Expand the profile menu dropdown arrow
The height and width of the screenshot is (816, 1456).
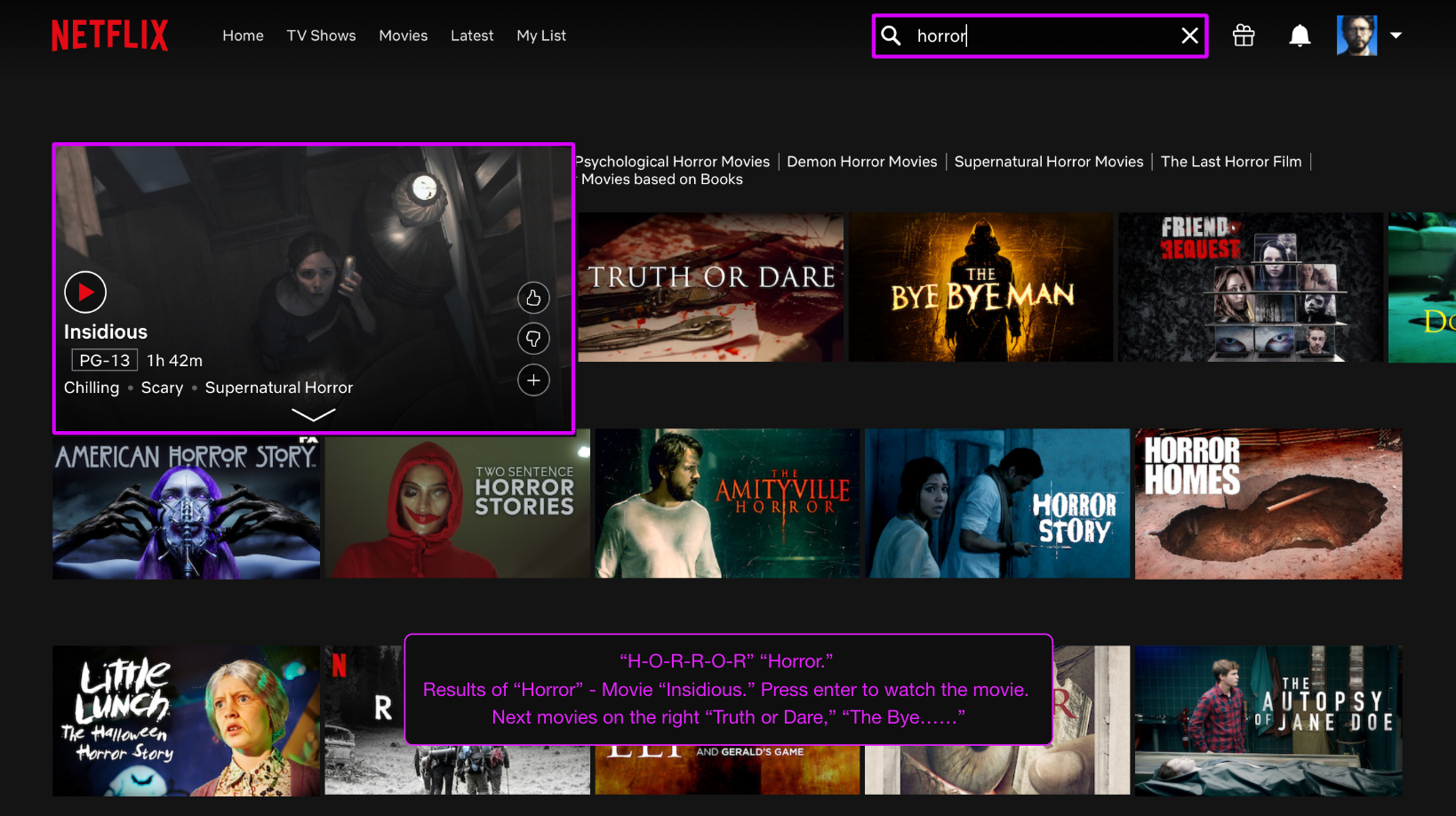[1396, 36]
